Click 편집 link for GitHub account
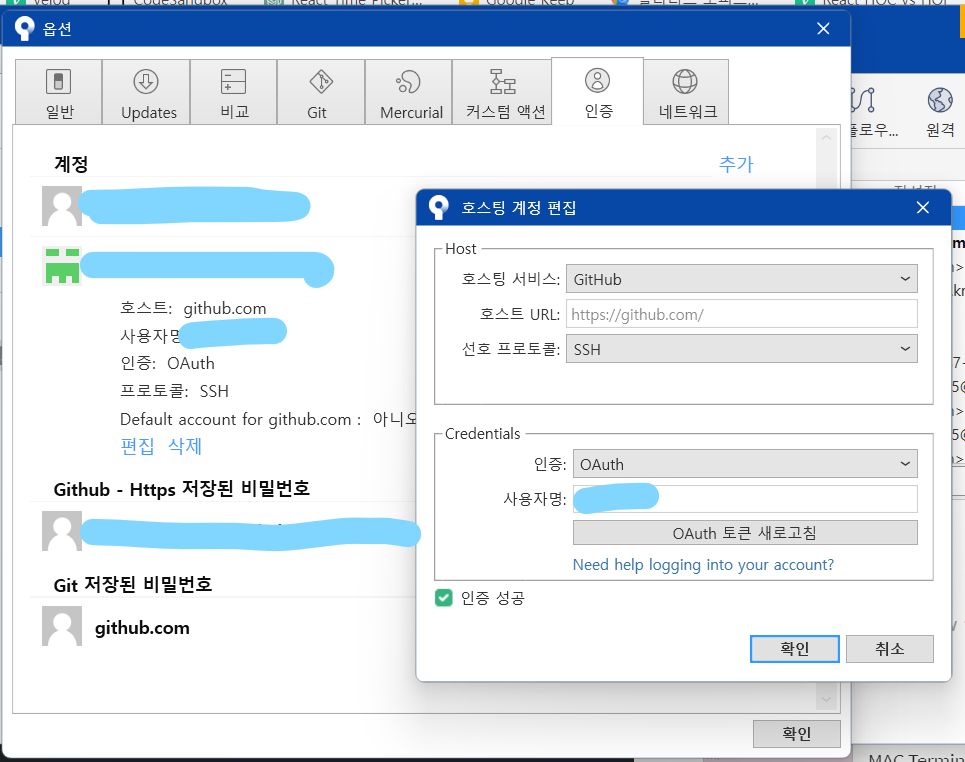965x762 pixels. tap(137, 446)
